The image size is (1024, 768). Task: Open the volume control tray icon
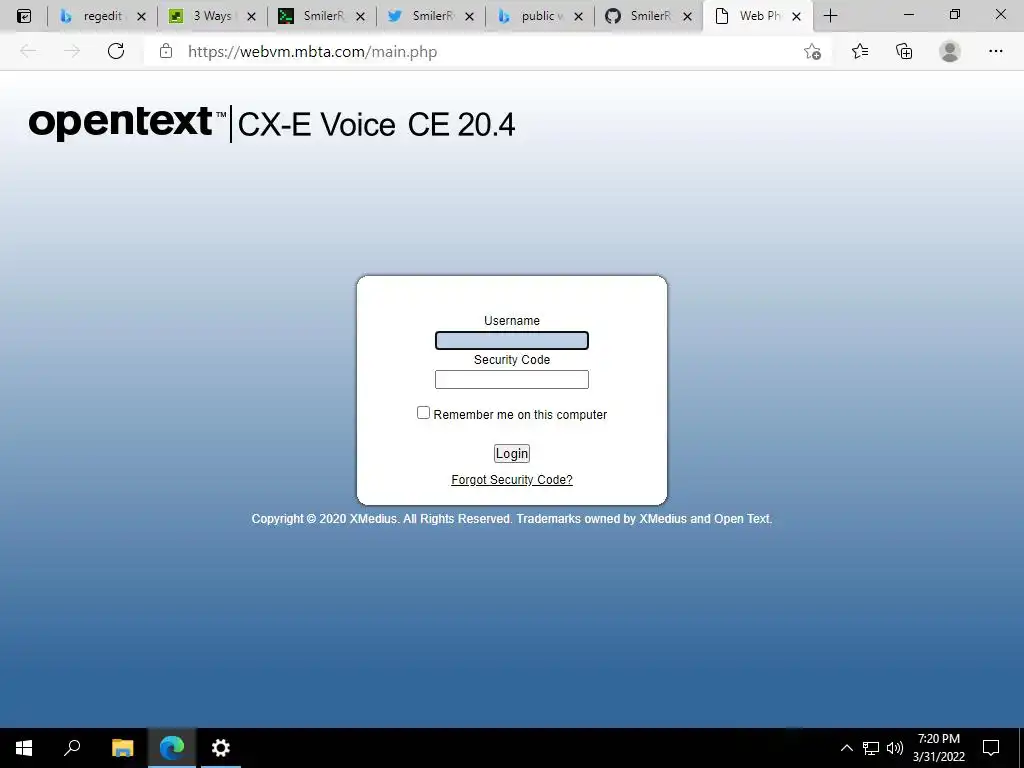click(895, 748)
